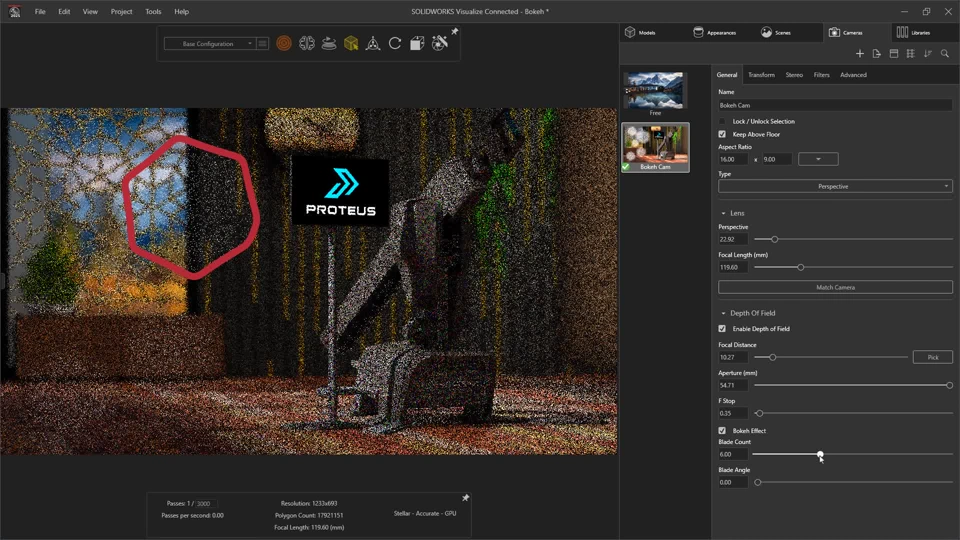Click the plus icon to add camera
The image size is (960, 540).
(860, 54)
